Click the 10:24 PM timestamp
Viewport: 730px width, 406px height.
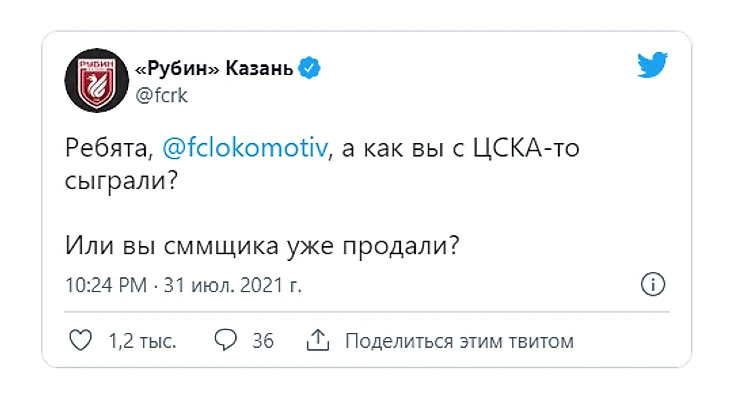click(x=106, y=285)
